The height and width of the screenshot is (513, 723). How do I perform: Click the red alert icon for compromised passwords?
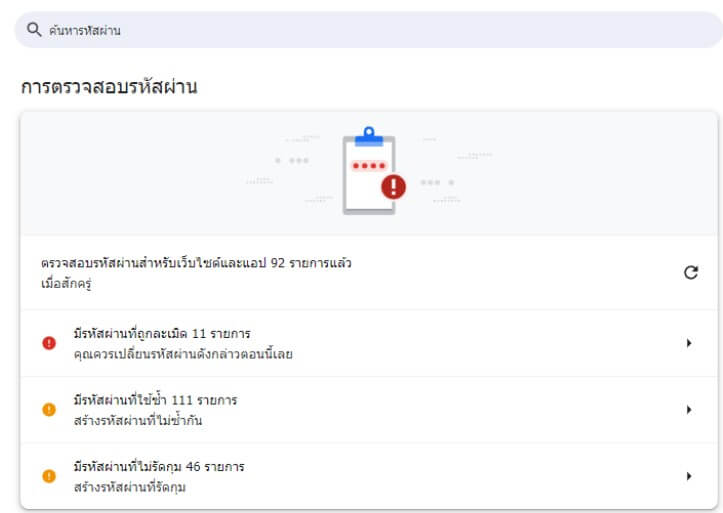(x=49, y=343)
